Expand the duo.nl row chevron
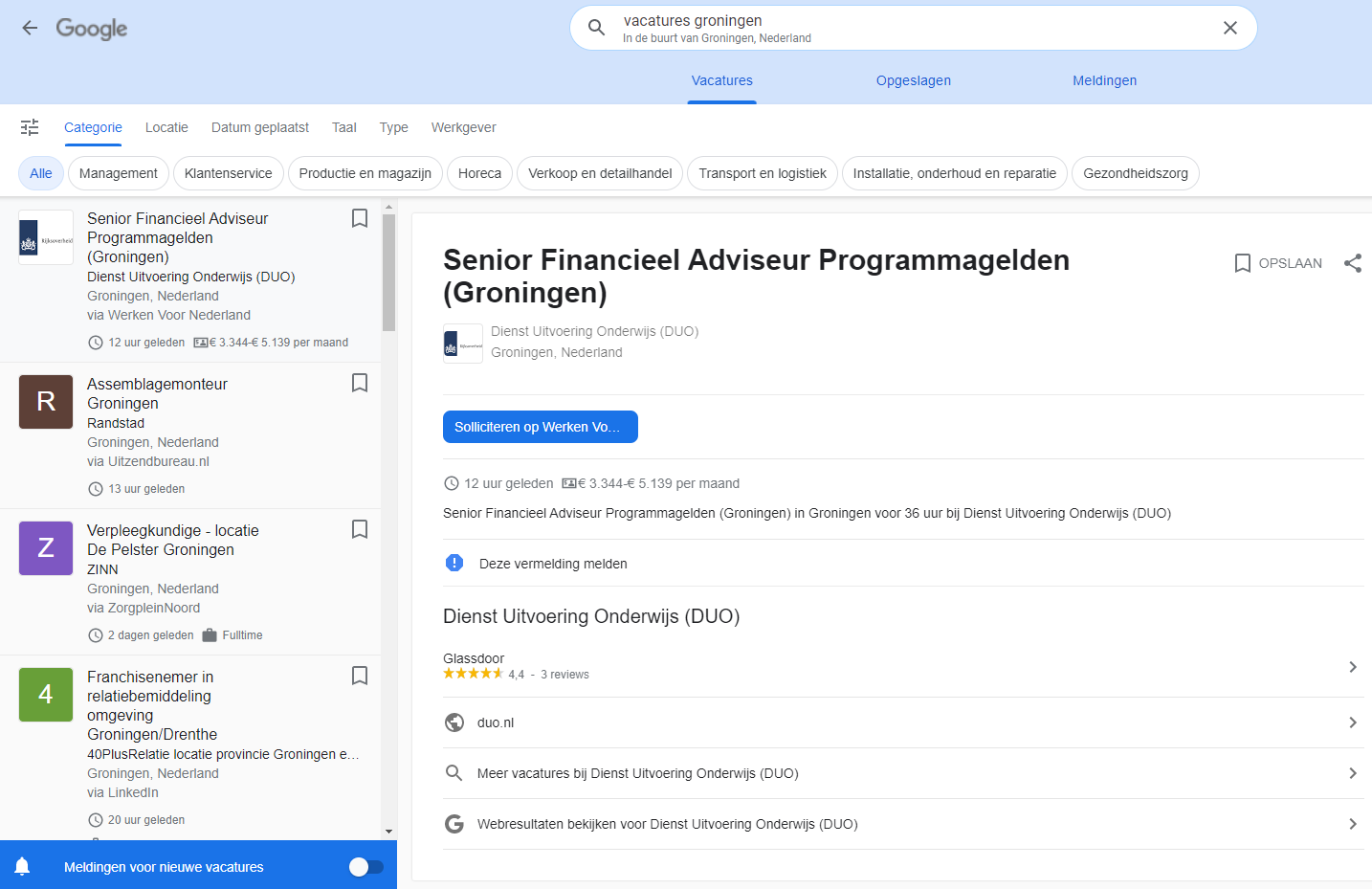 [1353, 722]
